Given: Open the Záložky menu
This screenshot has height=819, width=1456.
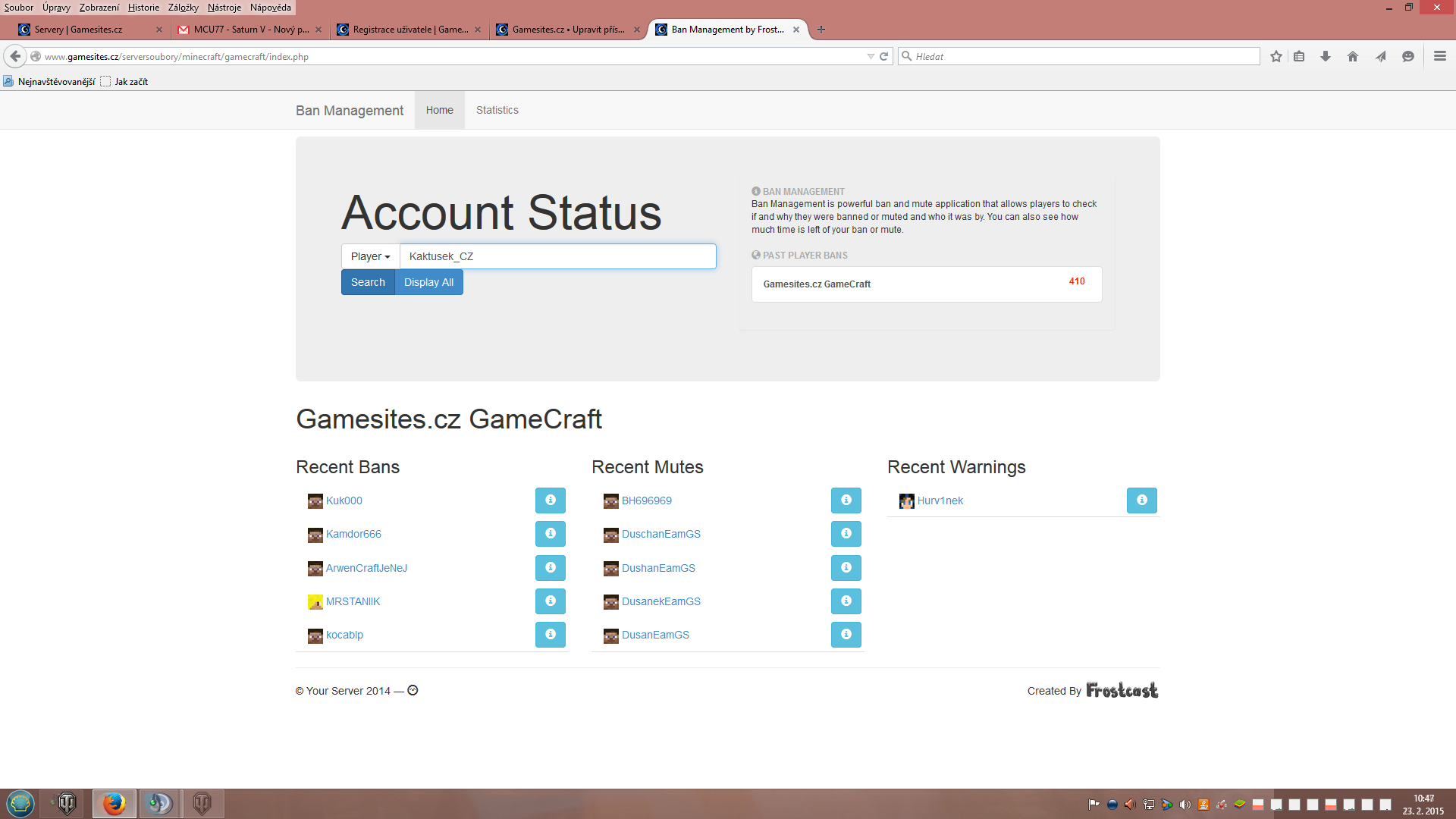Looking at the screenshot, I should [x=183, y=8].
